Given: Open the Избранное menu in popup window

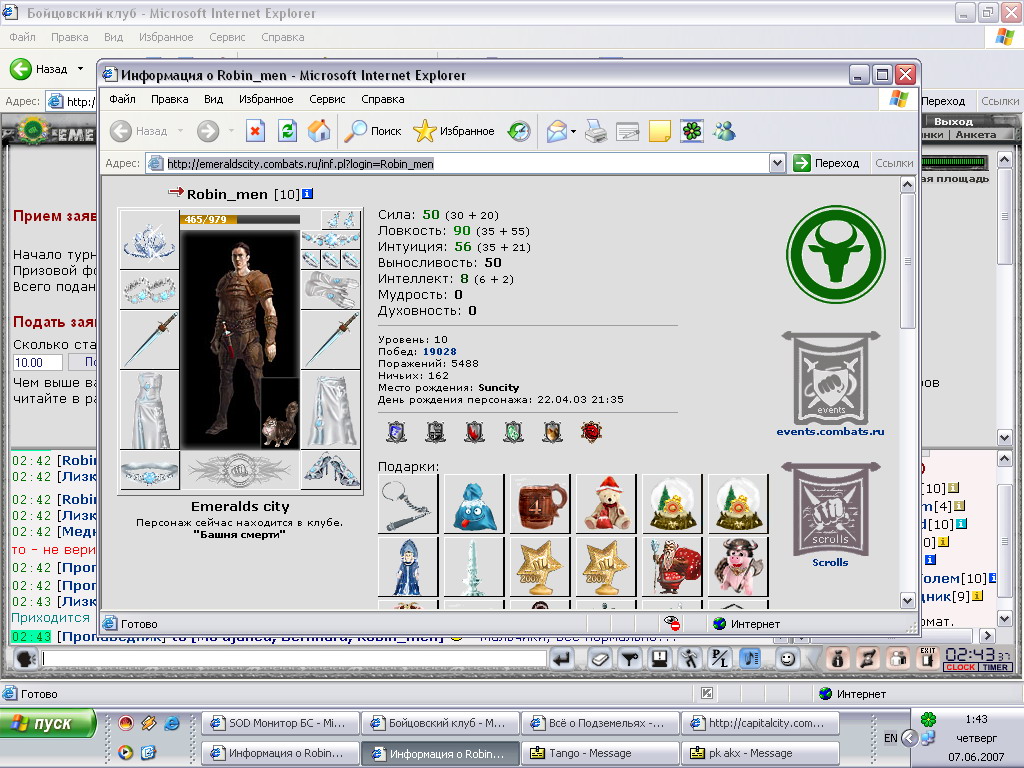Looking at the screenshot, I should [x=266, y=99].
